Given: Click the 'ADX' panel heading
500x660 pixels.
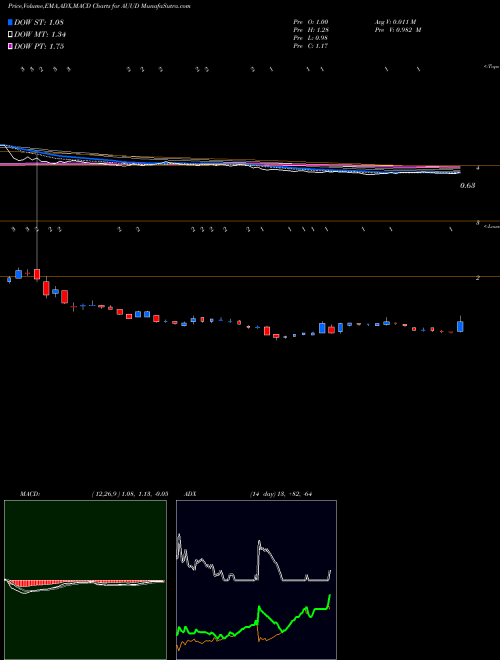Looking at the screenshot, I should point(191,494).
